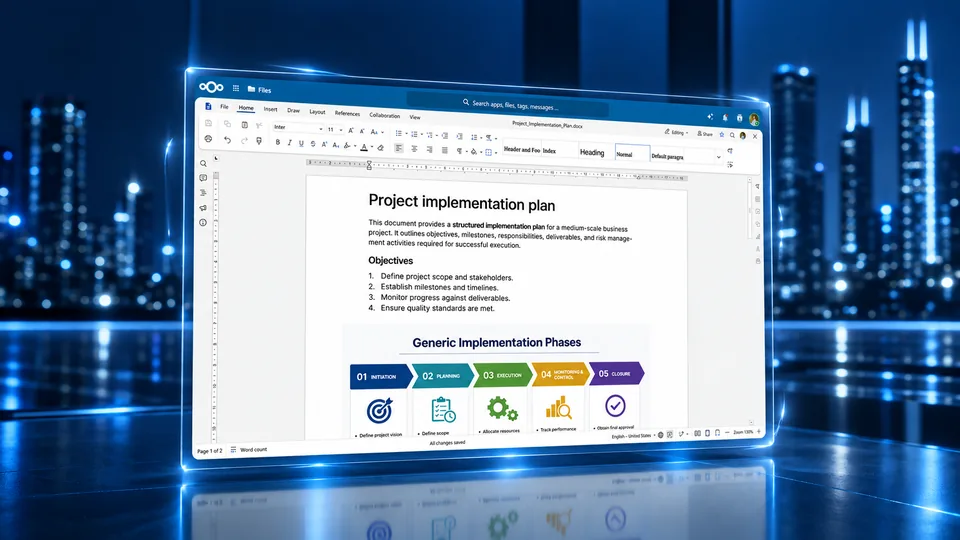Expand the paragraph styles gallery chevron

tap(719, 157)
